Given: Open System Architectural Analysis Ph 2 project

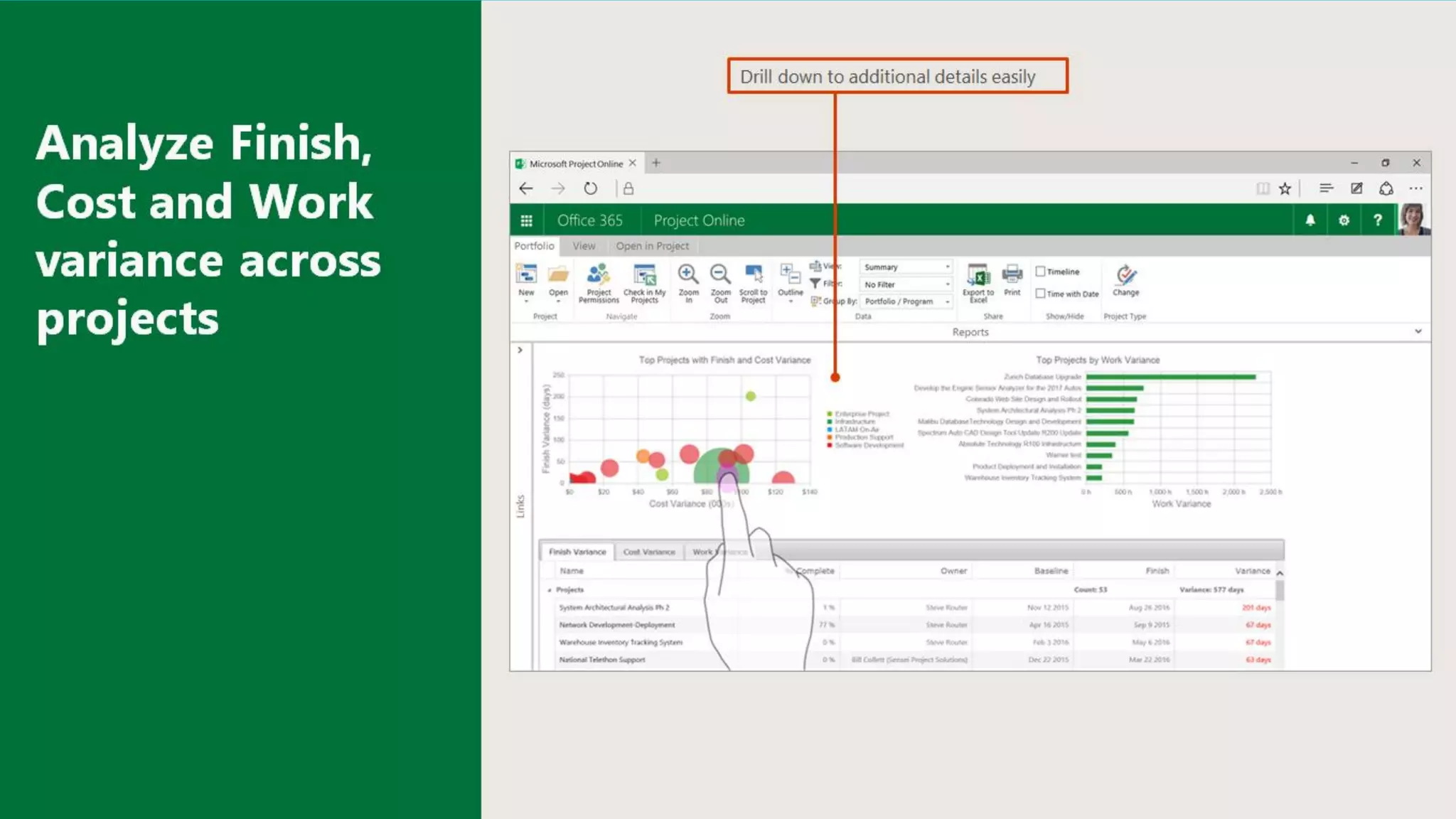Looking at the screenshot, I should pos(614,608).
